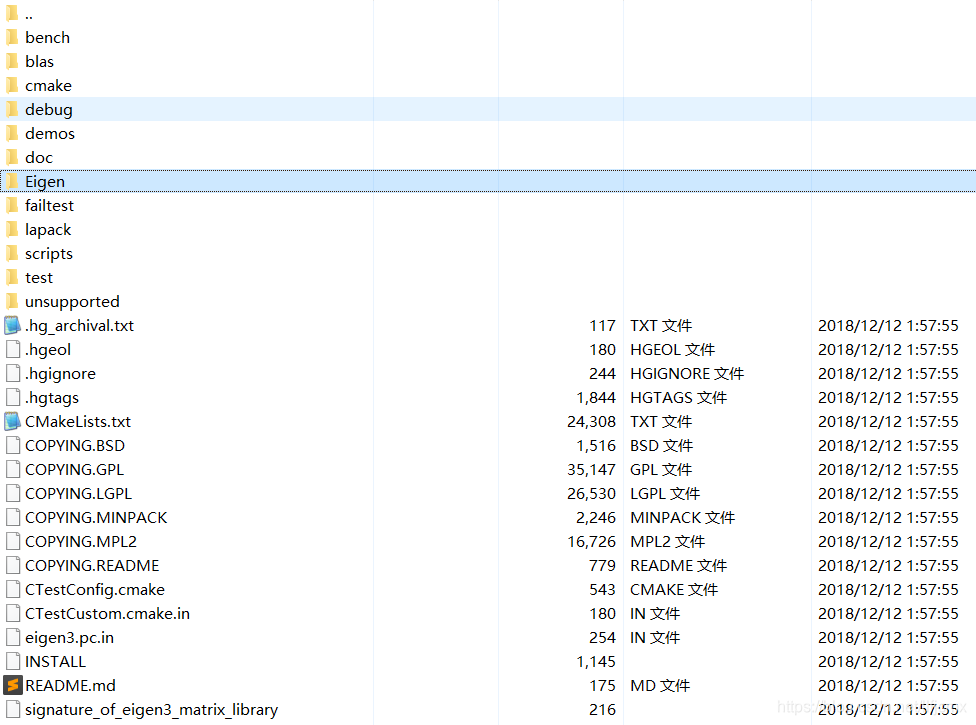This screenshot has width=976, height=725.
Task: Open the lapack folder
Action: (x=45, y=229)
